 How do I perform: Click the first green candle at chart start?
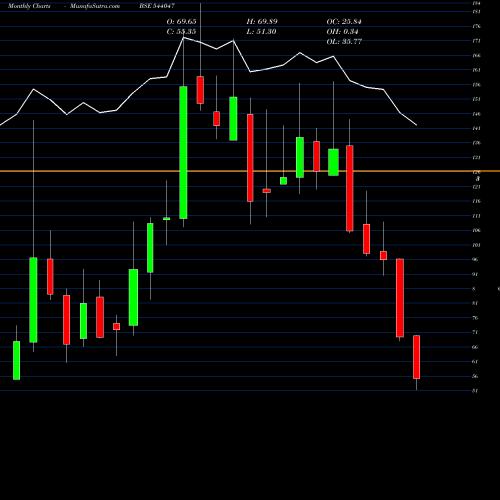pos(16,360)
